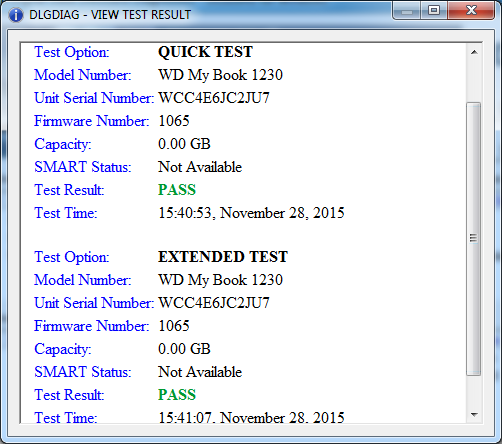Click firmware value 1065 in EXTENDED TEST section
Image resolution: width=502 pixels, height=444 pixels.
tap(174, 326)
